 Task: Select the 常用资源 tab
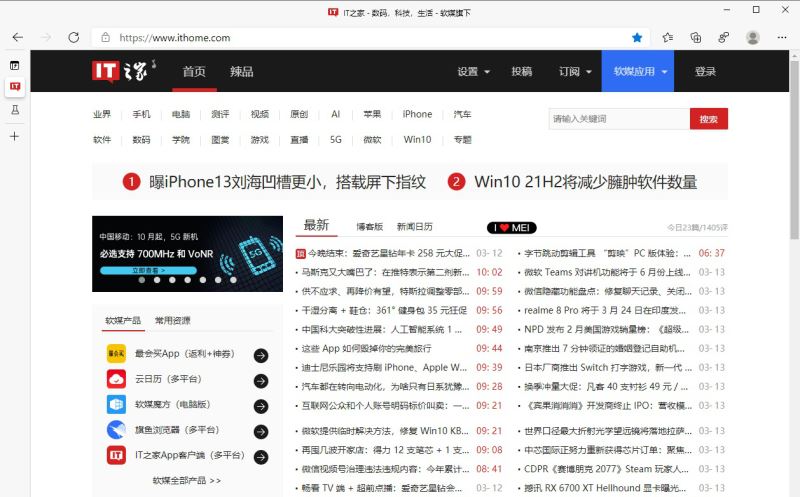click(172, 320)
